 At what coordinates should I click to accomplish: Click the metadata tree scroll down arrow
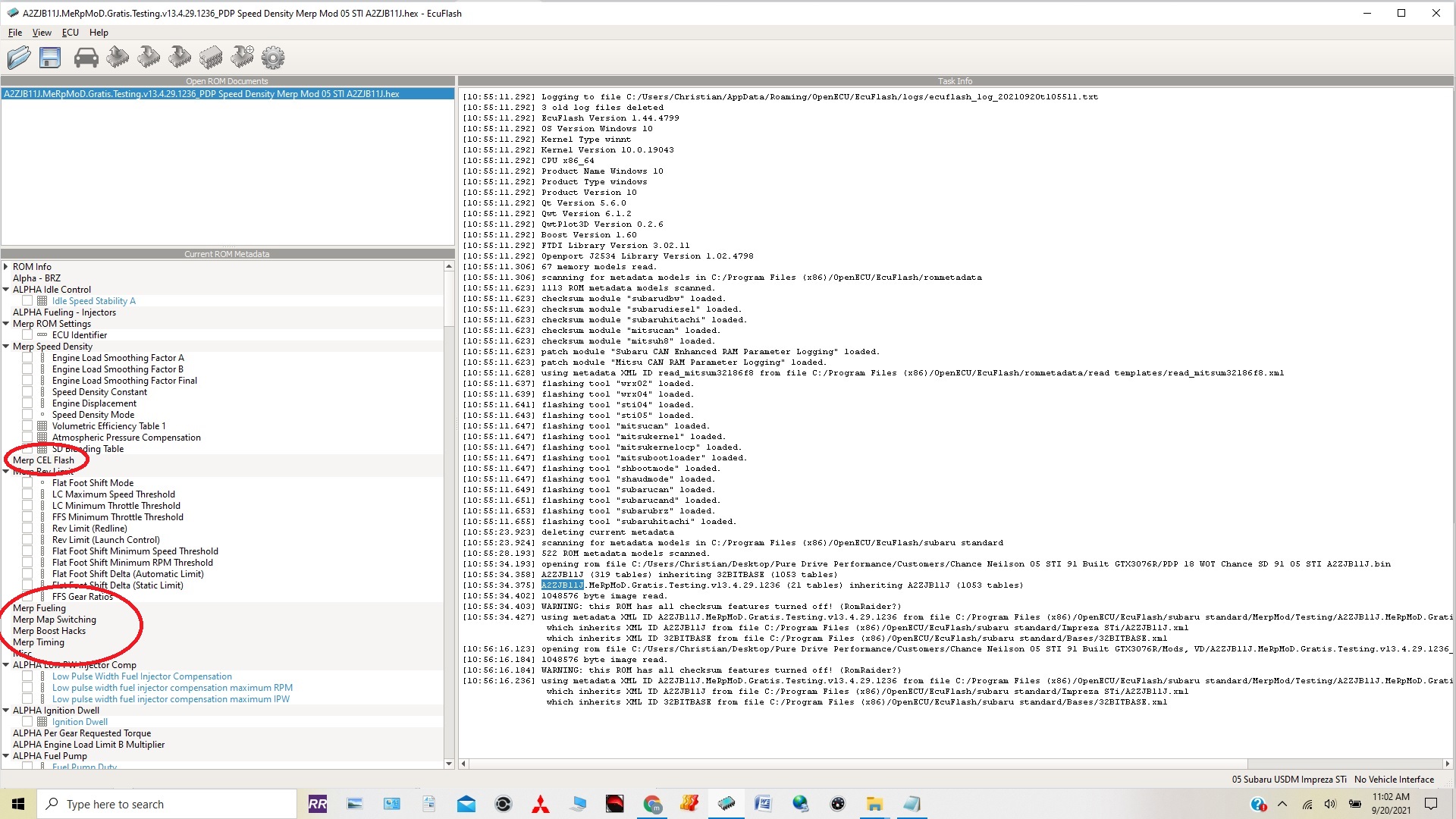pyautogui.click(x=449, y=764)
